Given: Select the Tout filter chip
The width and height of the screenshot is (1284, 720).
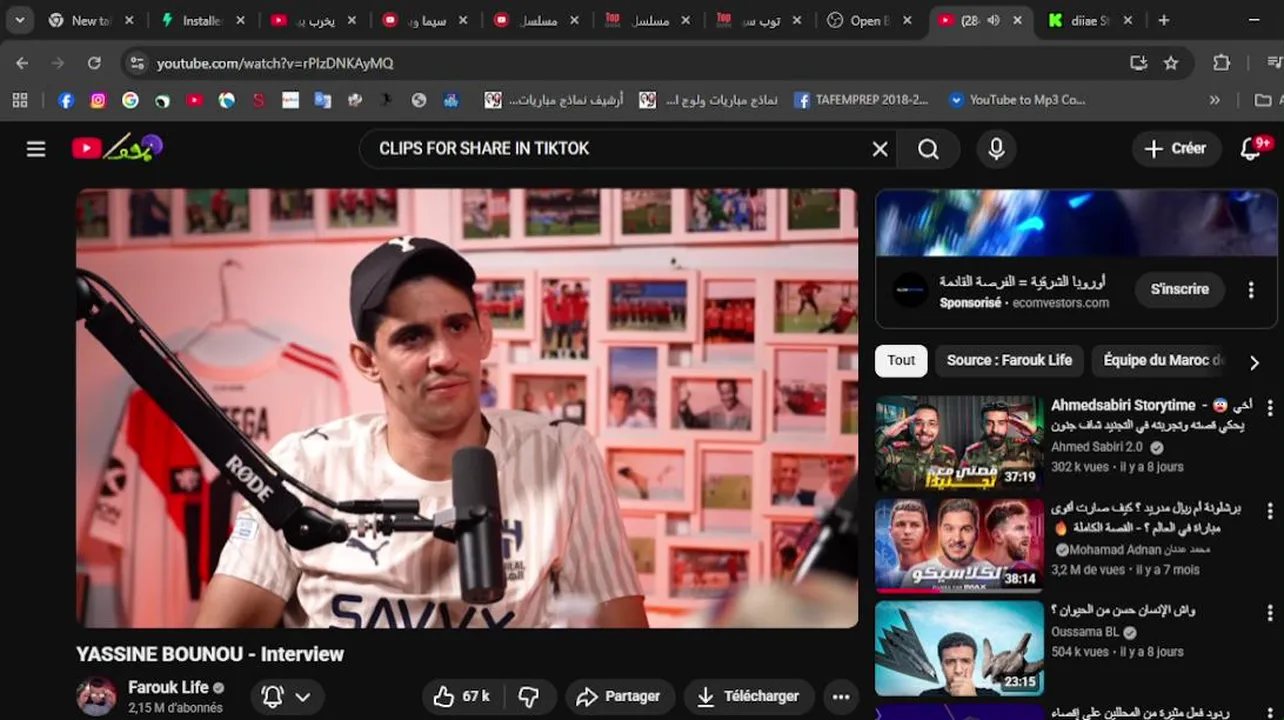Looking at the screenshot, I should 901,361.
